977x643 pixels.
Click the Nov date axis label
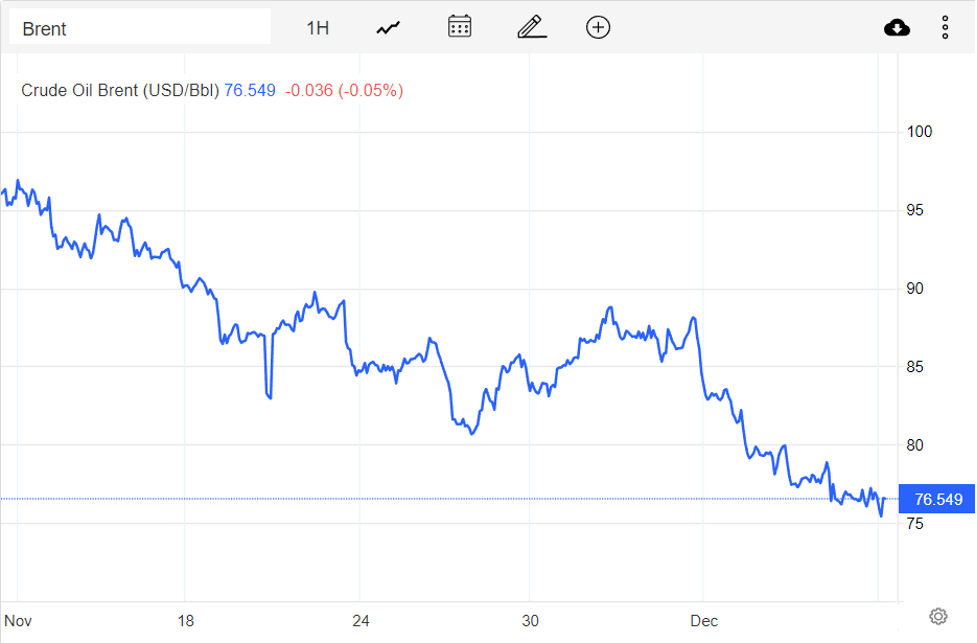18,621
